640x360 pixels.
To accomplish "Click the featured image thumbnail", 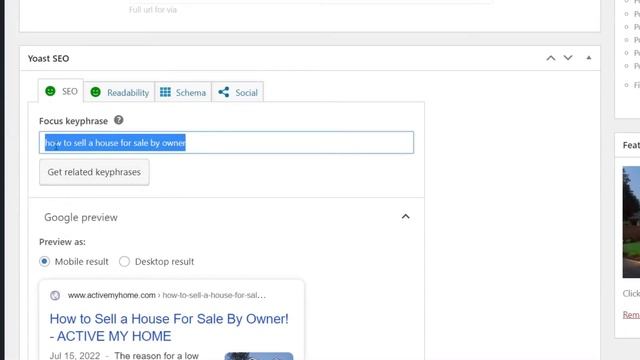I will coord(631,222).
